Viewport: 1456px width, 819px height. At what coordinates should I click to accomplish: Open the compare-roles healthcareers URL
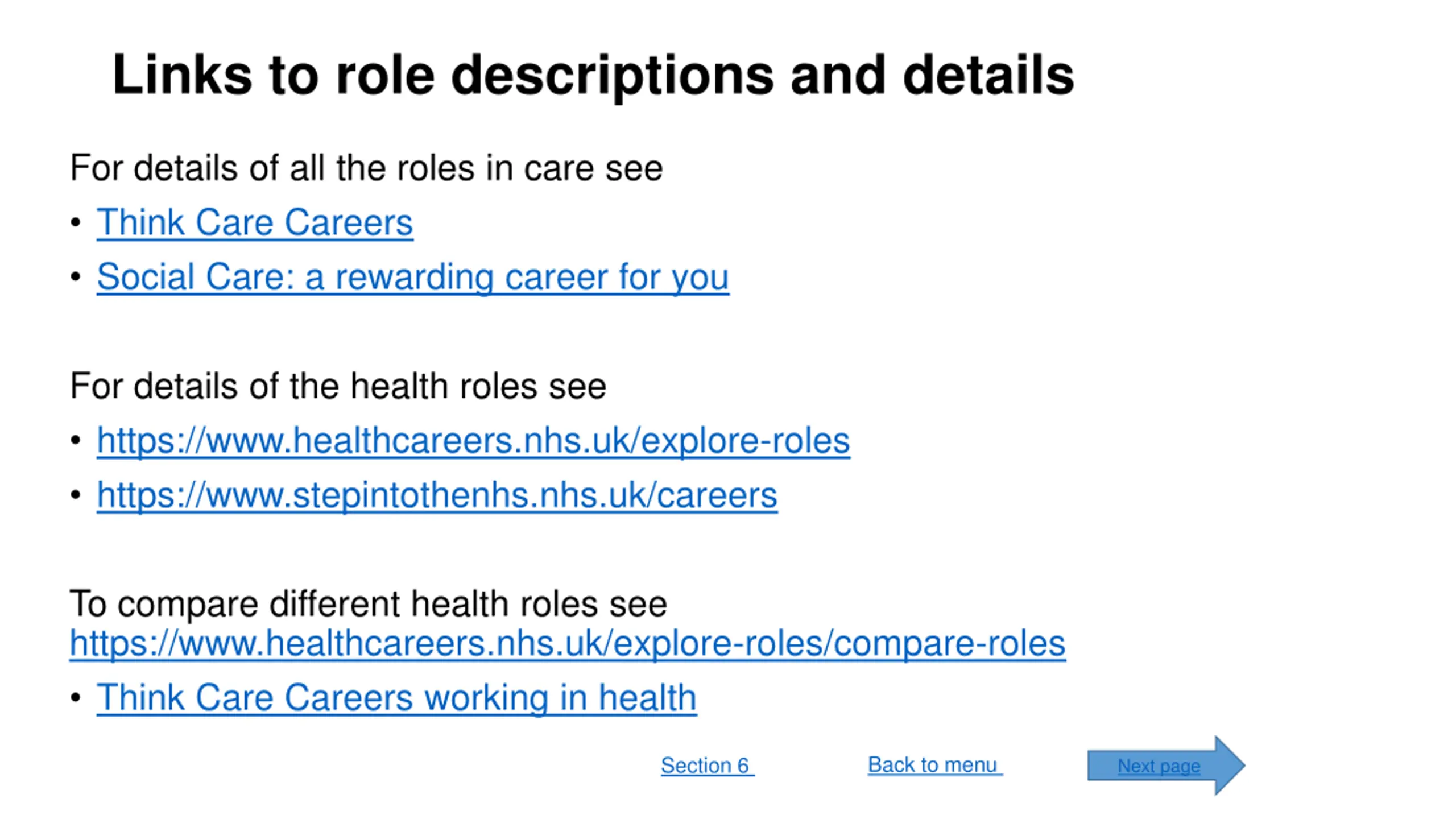point(568,644)
